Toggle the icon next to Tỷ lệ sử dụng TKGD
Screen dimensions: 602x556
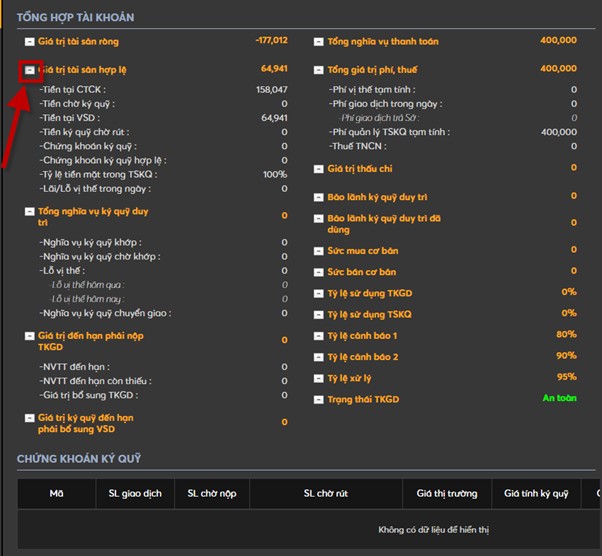coord(319,293)
